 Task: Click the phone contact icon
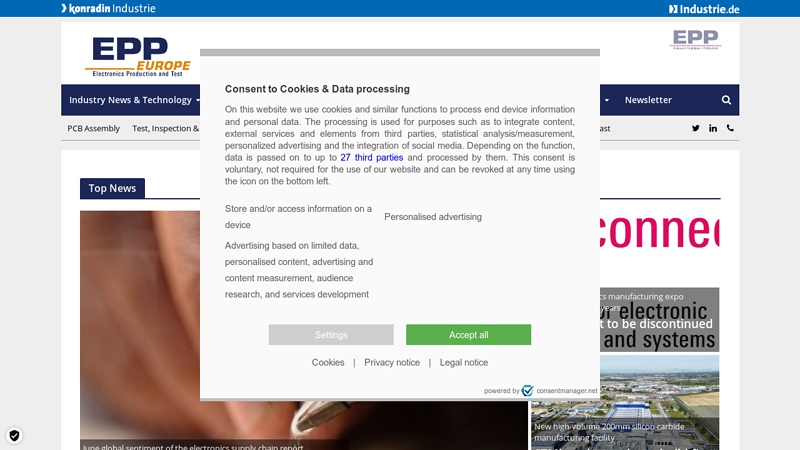(x=730, y=128)
